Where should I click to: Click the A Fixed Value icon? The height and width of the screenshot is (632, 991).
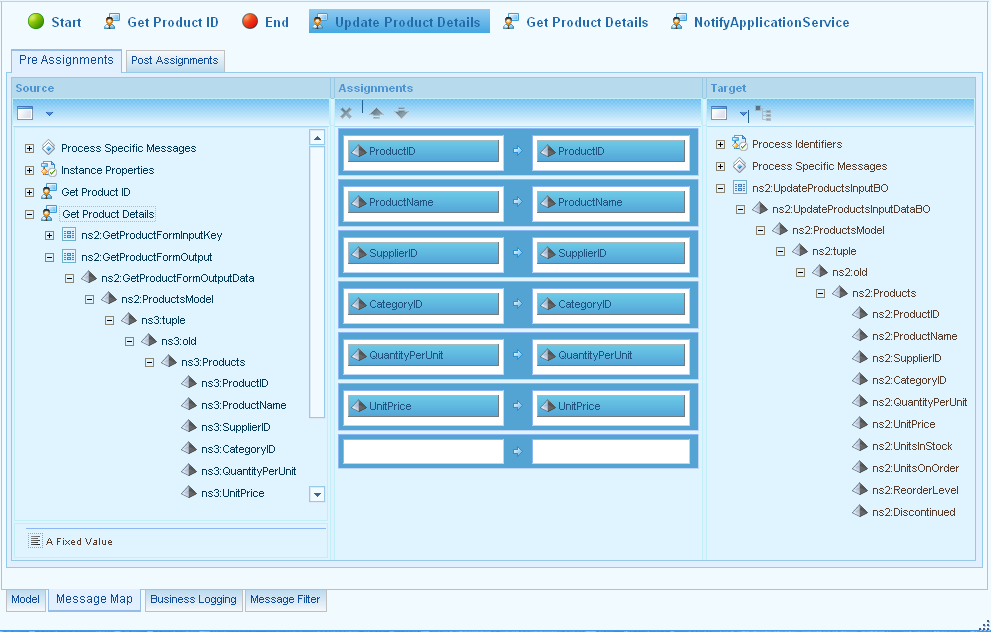click(x=35, y=541)
